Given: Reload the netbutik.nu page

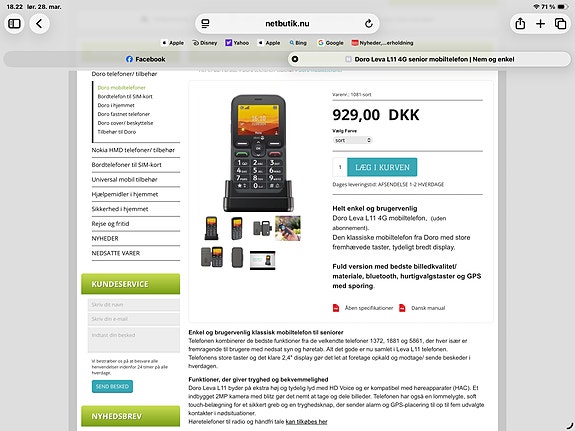Looking at the screenshot, I should [x=369, y=24].
